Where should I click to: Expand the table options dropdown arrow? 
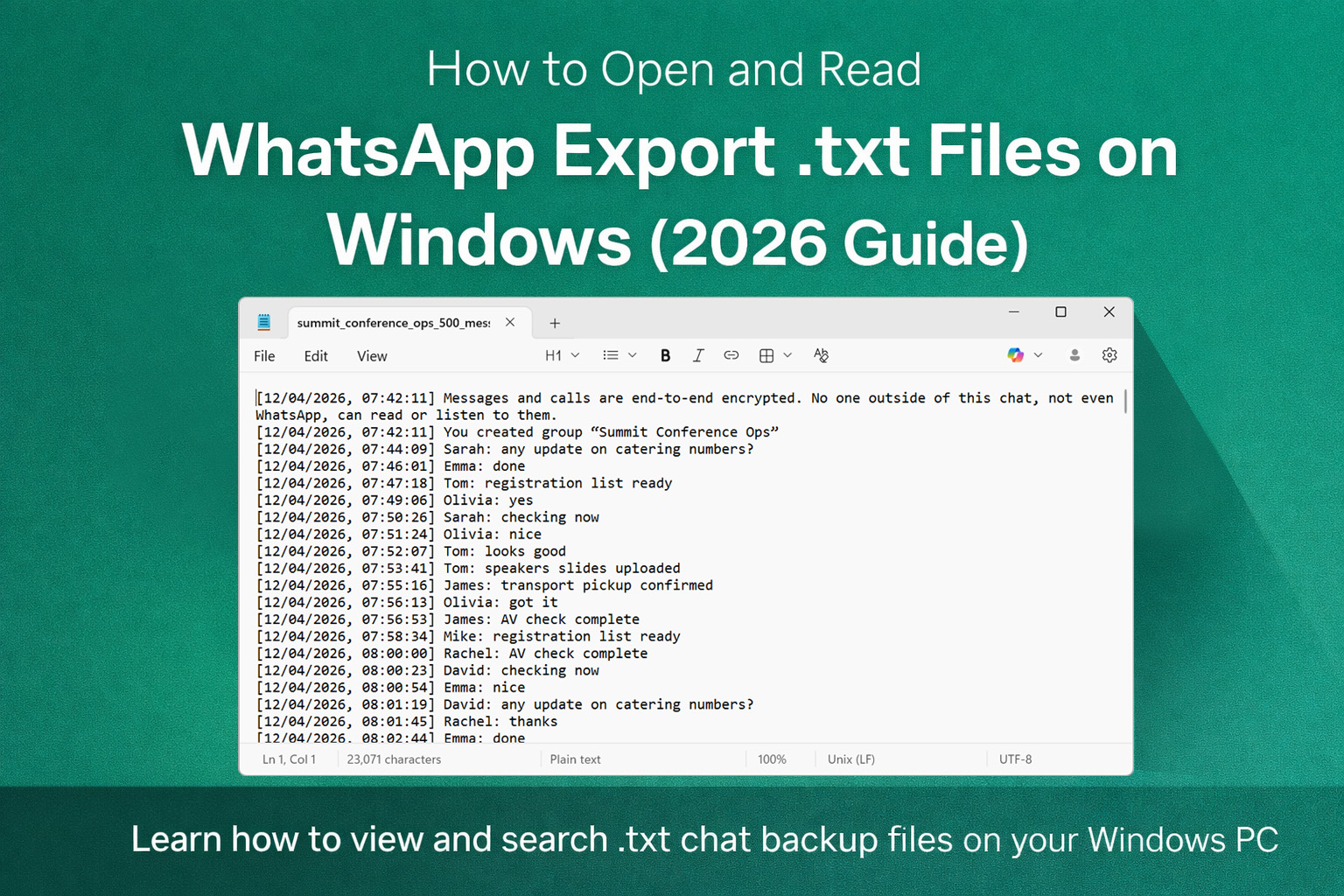tap(787, 355)
